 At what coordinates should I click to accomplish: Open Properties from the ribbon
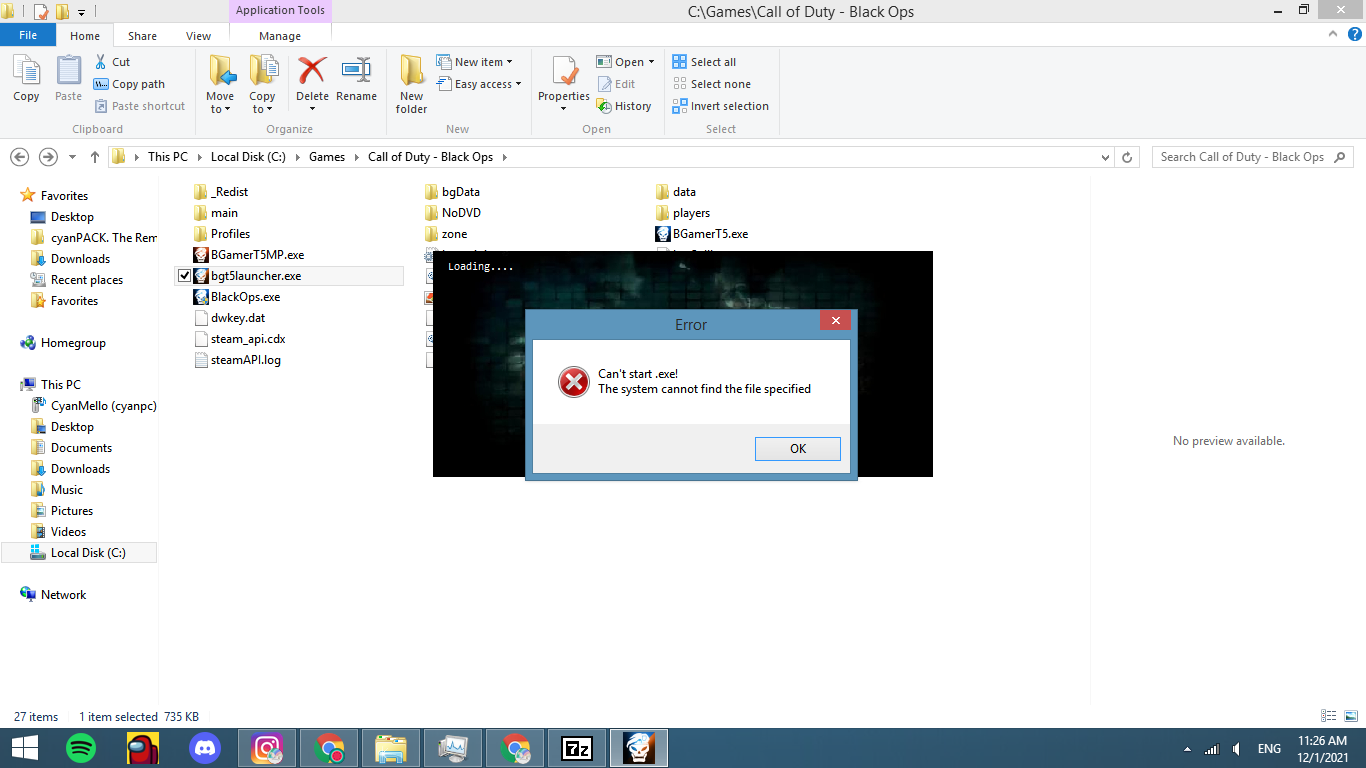tap(564, 74)
